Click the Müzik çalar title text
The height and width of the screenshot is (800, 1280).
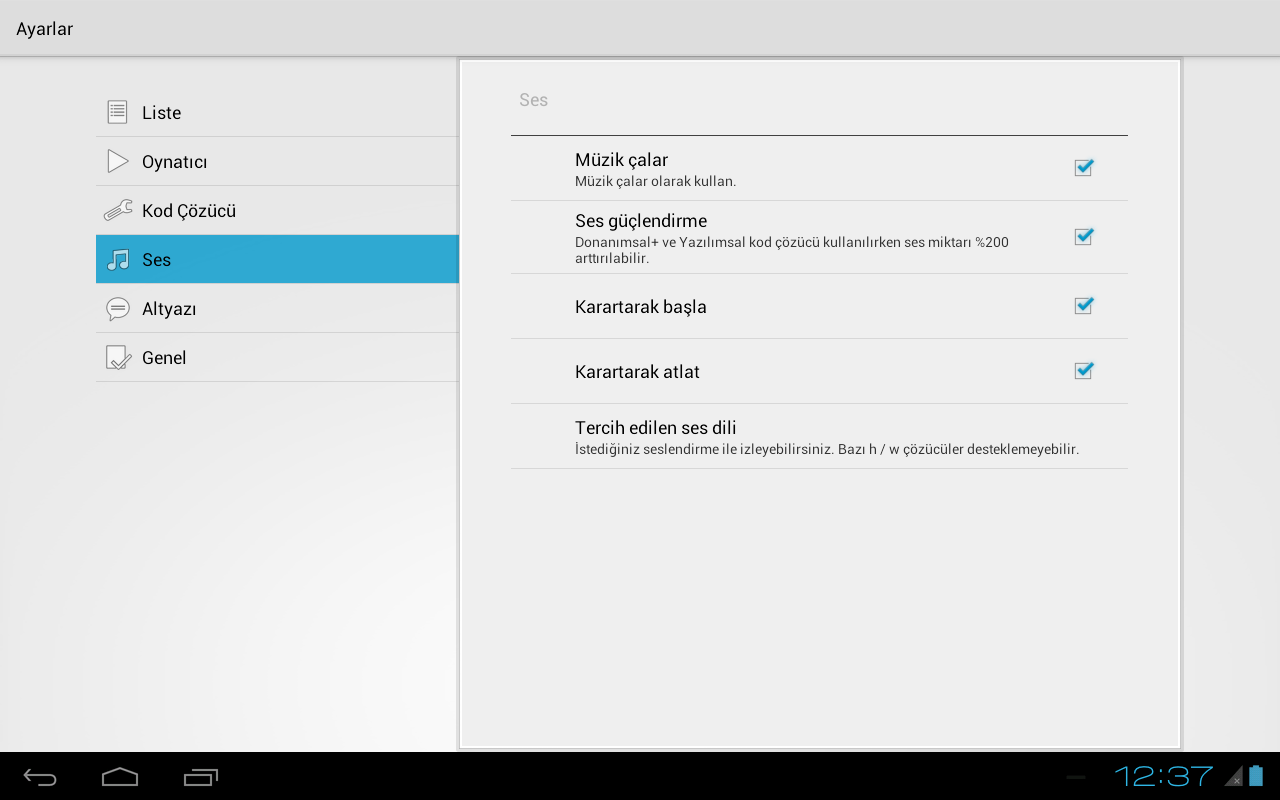pos(621,160)
